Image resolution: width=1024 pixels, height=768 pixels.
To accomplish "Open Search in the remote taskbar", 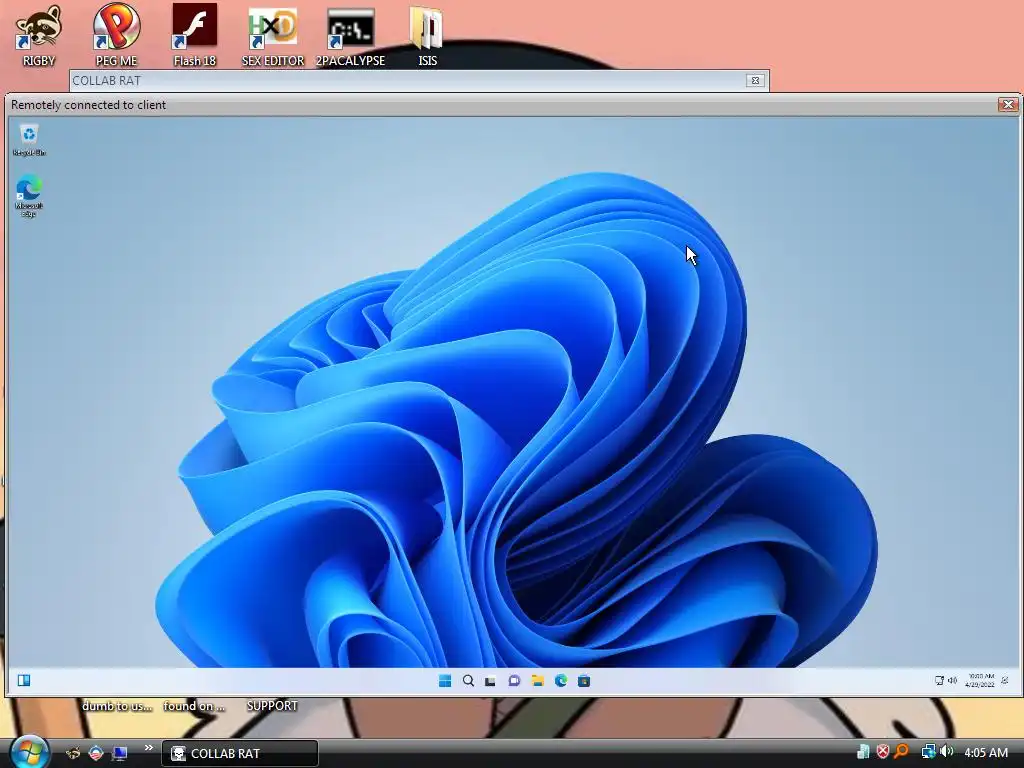I will (x=468, y=680).
